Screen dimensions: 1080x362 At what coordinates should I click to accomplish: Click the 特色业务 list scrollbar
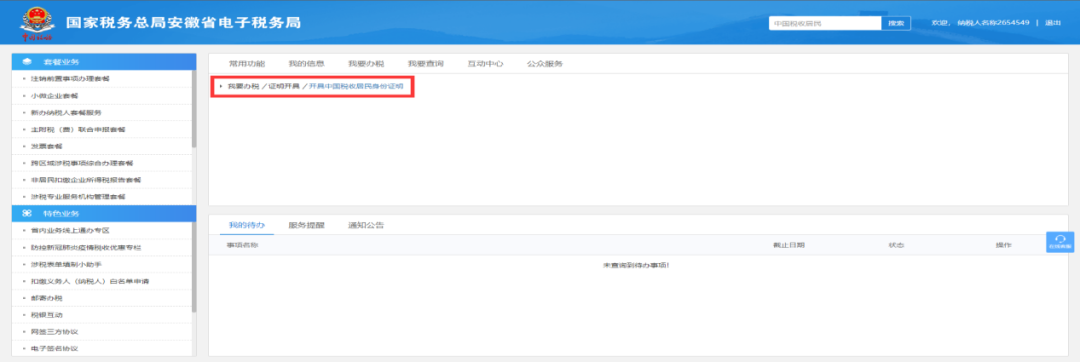pos(194,266)
